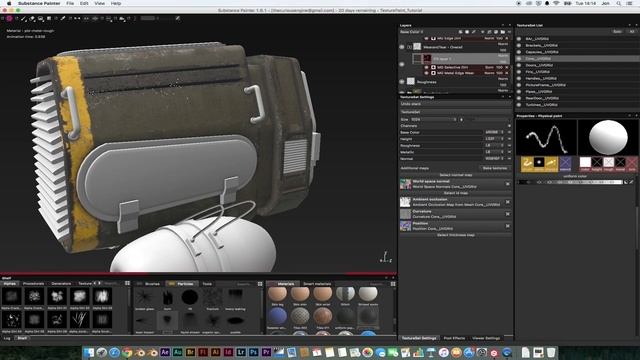The height and width of the screenshot is (360, 640).
Task: Remove the Position map with its X
Action: click(x=508, y=226)
